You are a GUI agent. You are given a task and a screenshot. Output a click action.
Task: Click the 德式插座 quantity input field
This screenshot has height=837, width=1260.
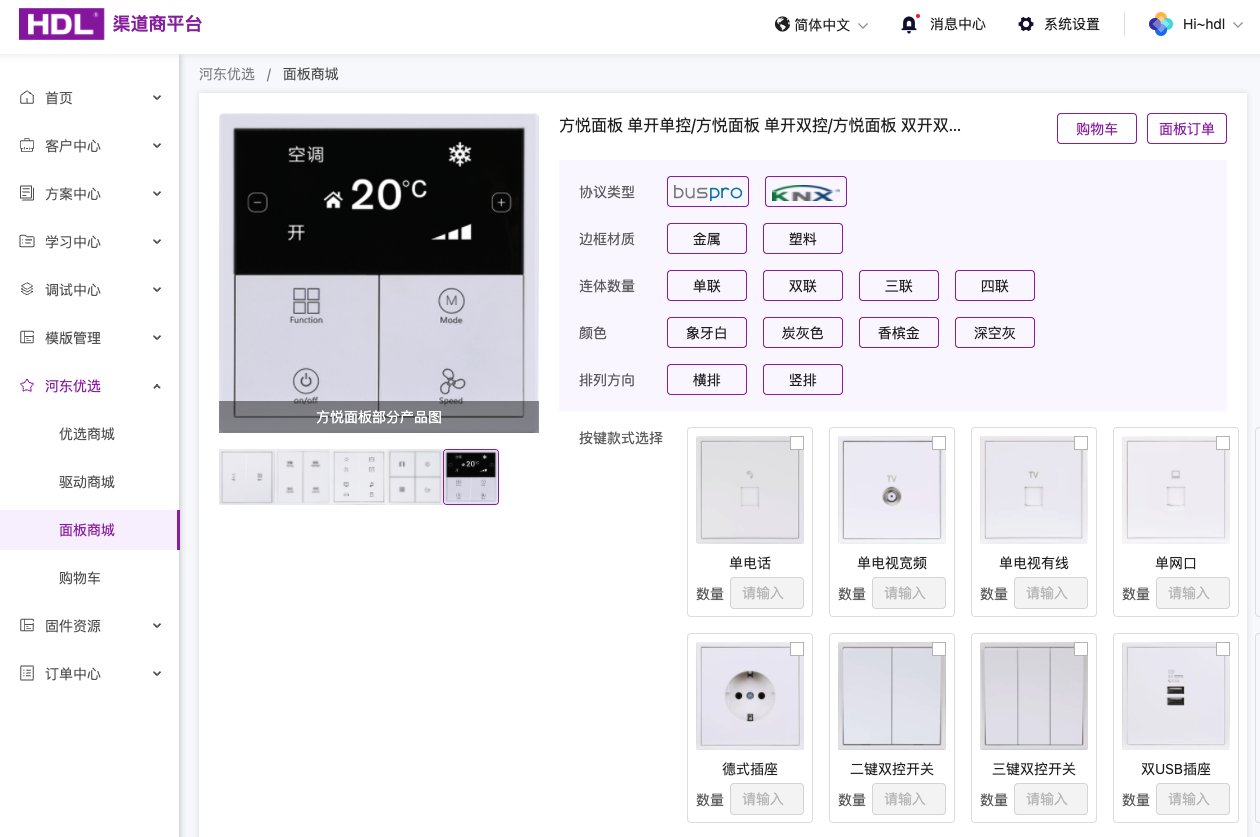pos(767,799)
